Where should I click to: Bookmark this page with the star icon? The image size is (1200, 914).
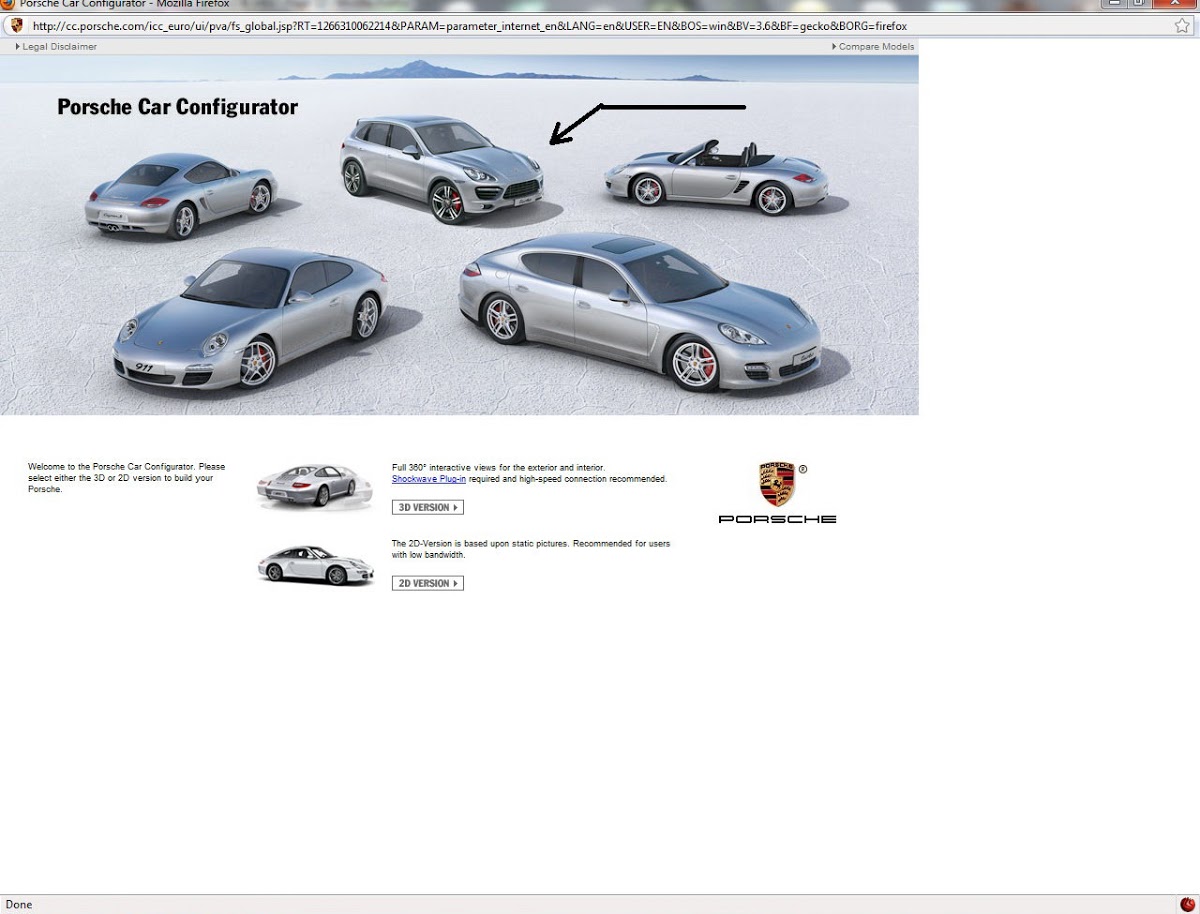[1182, 26]
